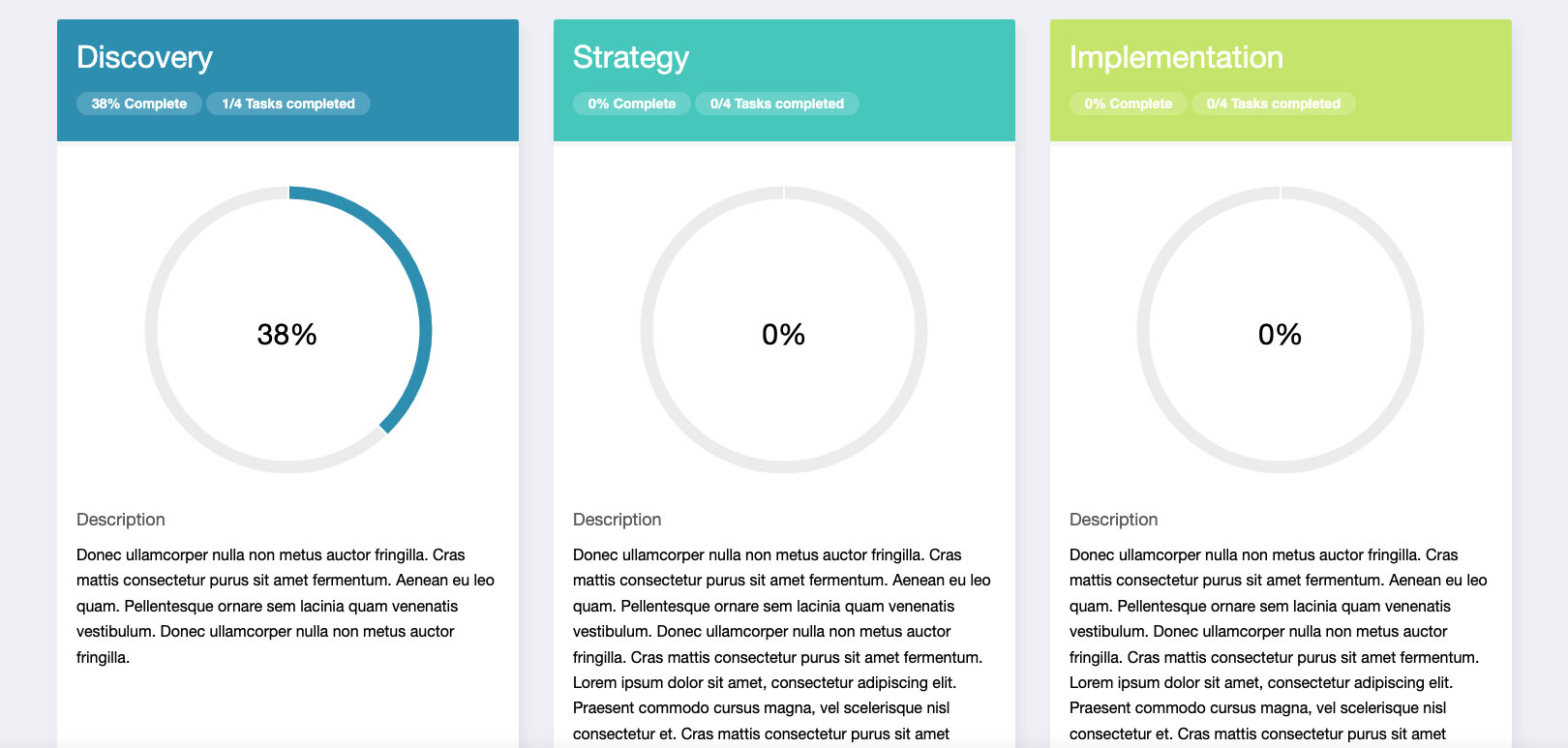
Task: Click the 0% label inside Strategy chart
Action: coord(784,335)
